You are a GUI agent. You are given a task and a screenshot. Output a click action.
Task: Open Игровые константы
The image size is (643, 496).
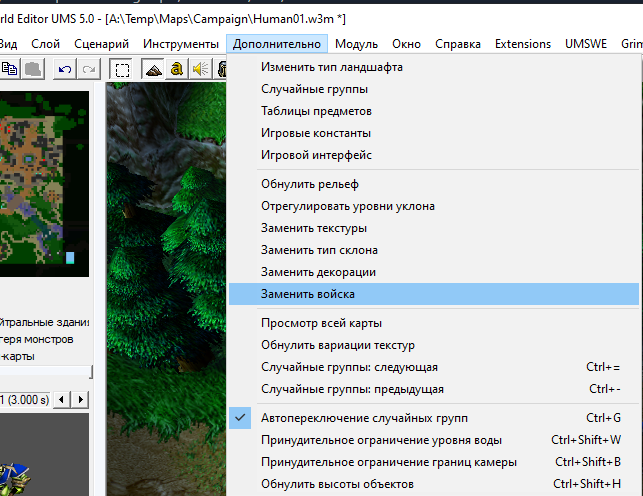coord(434,133)
